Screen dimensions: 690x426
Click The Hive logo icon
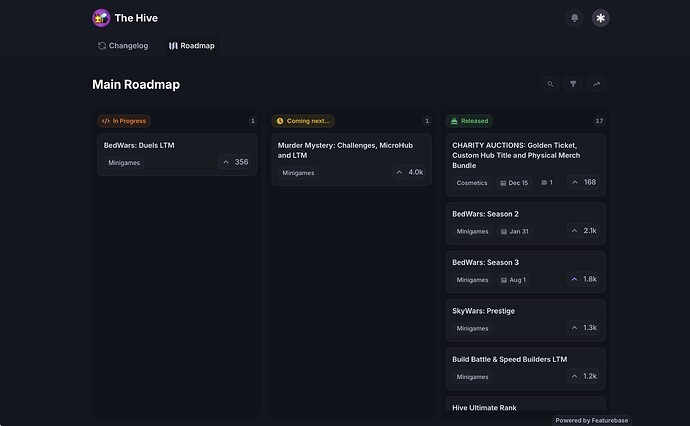[x=101, y=18]
